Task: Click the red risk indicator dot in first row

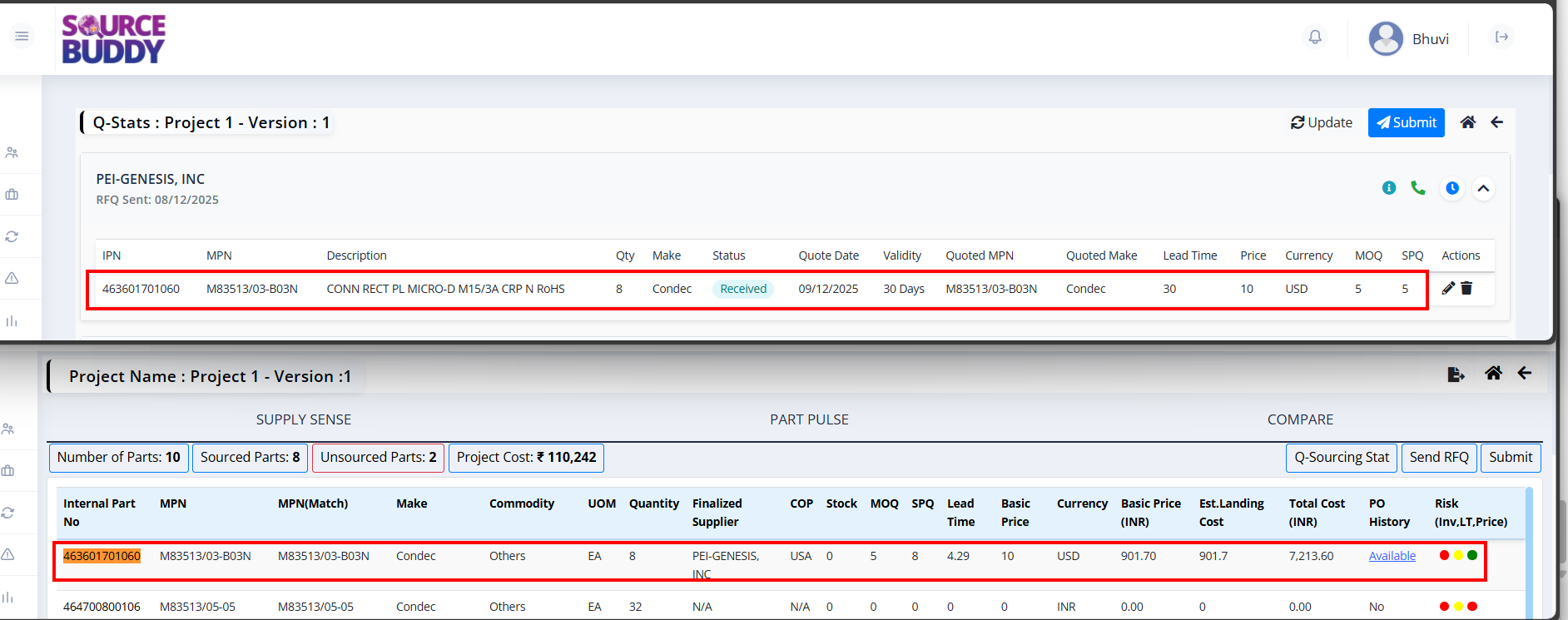Action: pyautogui.click(x=1444, y=555)
